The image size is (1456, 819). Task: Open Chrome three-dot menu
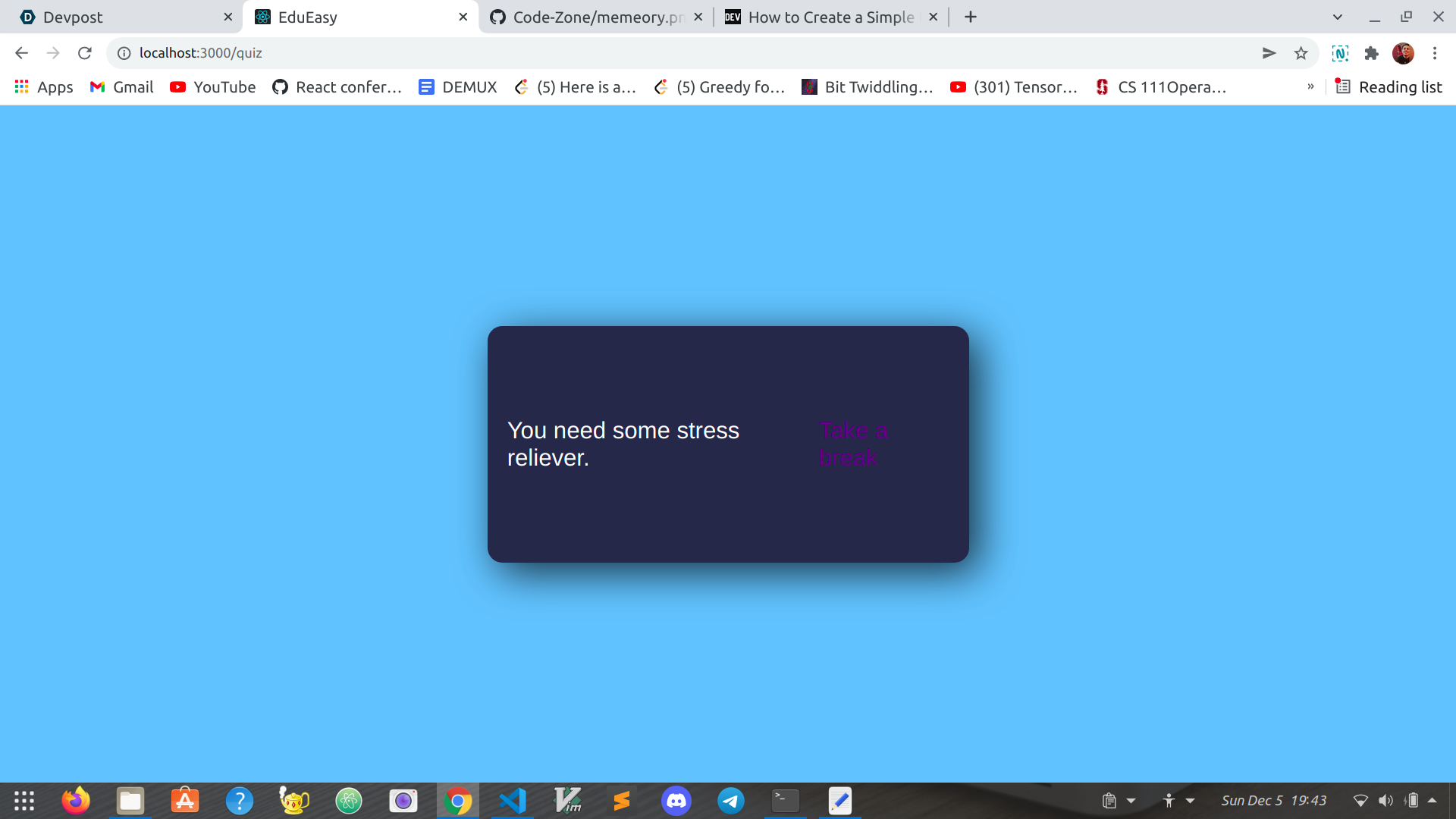point(1435,53)
